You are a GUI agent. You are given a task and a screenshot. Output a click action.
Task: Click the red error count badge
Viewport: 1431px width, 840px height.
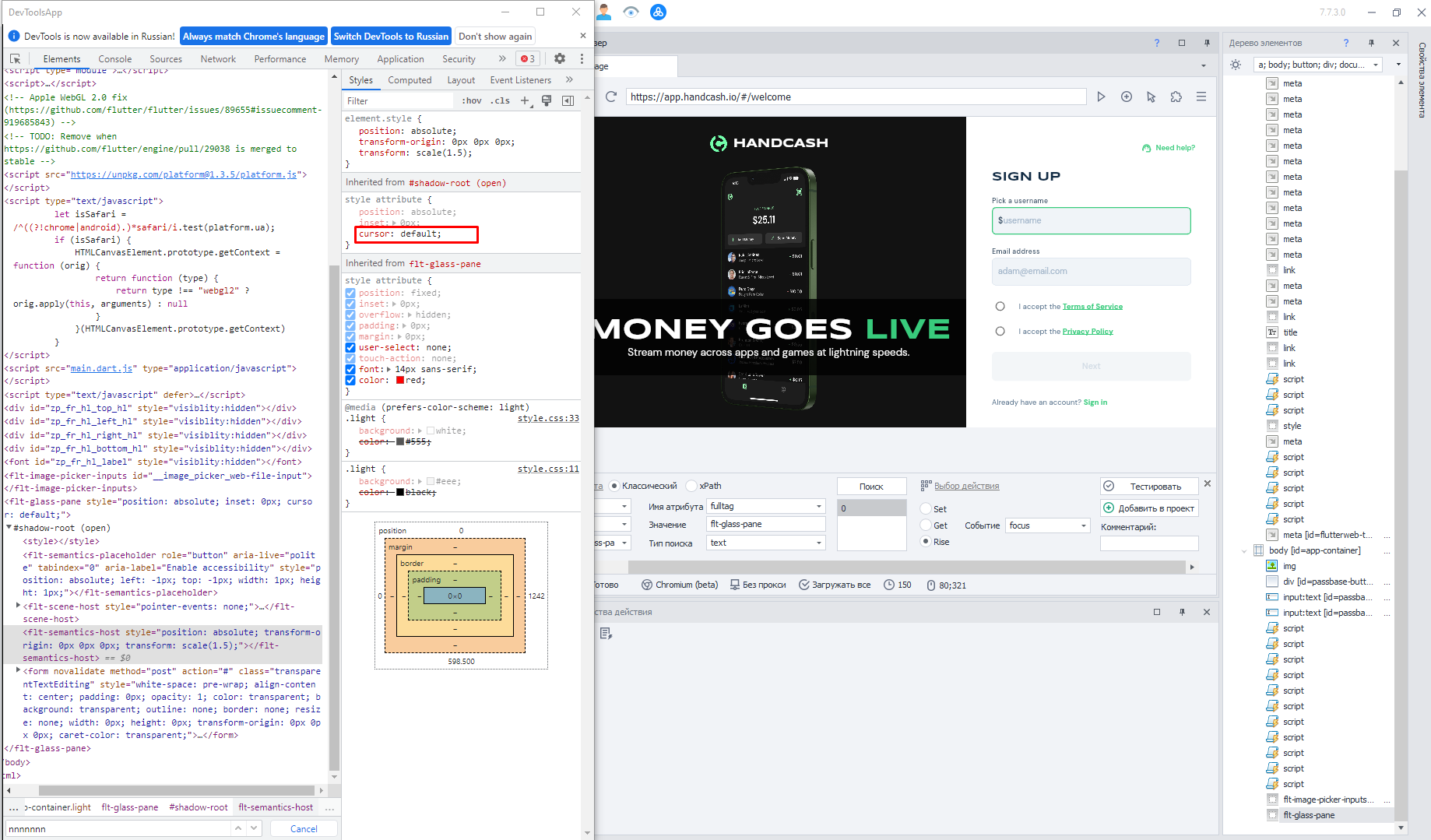[x=528, y=58]
